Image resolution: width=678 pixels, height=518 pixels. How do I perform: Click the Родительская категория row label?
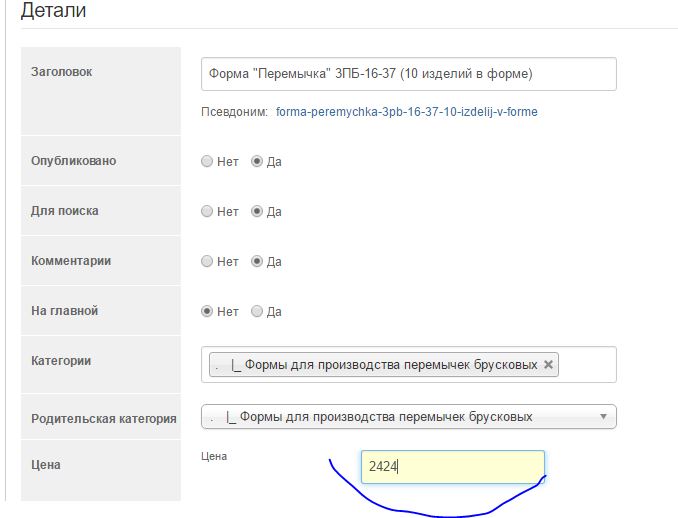click(x=104, y=419)
